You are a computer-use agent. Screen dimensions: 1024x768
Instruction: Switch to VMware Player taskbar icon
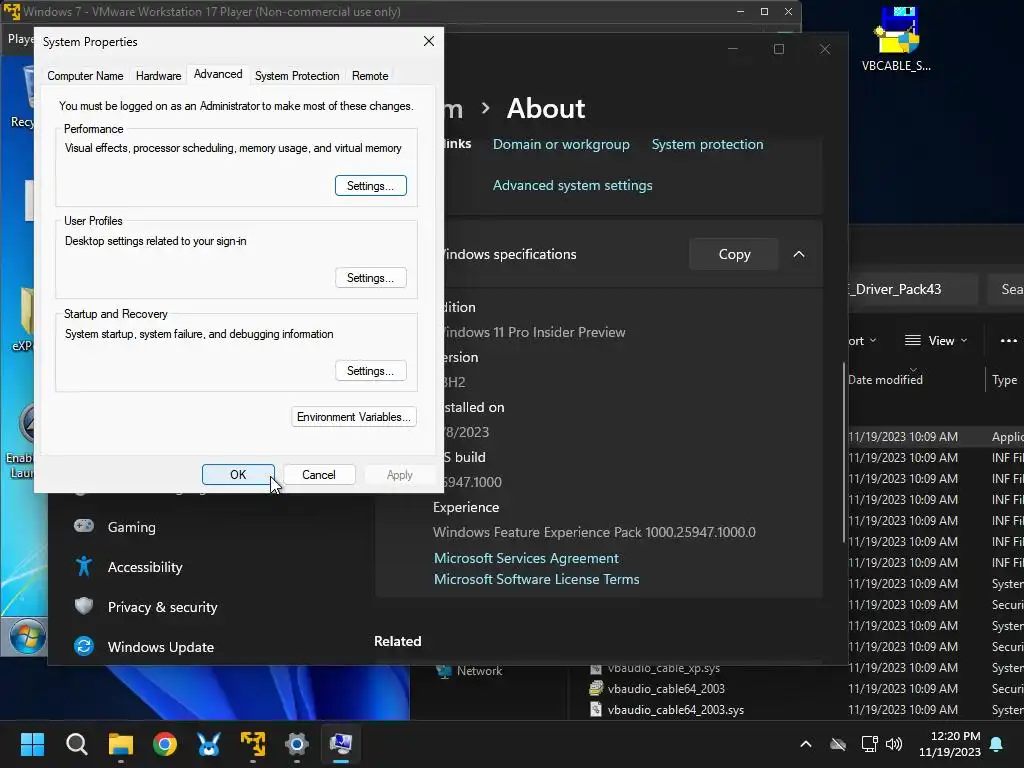click(x=253, y=744)
